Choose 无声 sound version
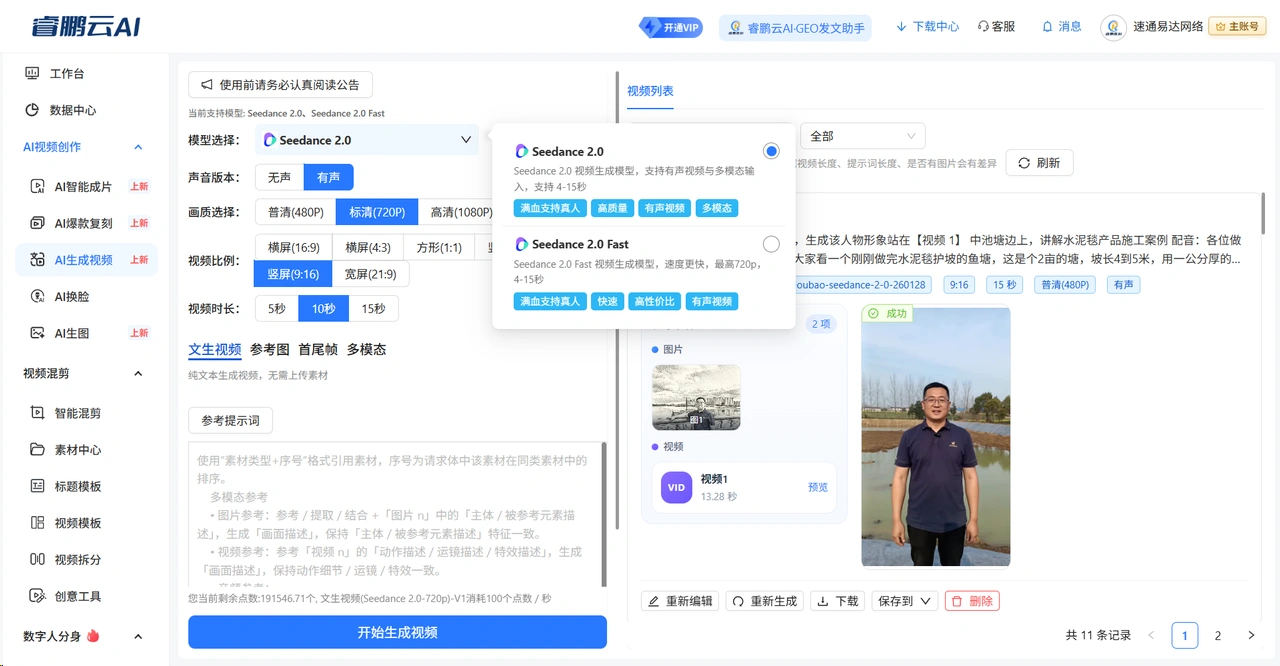Viewport: 1280px width, 666px height. (279, 177)
